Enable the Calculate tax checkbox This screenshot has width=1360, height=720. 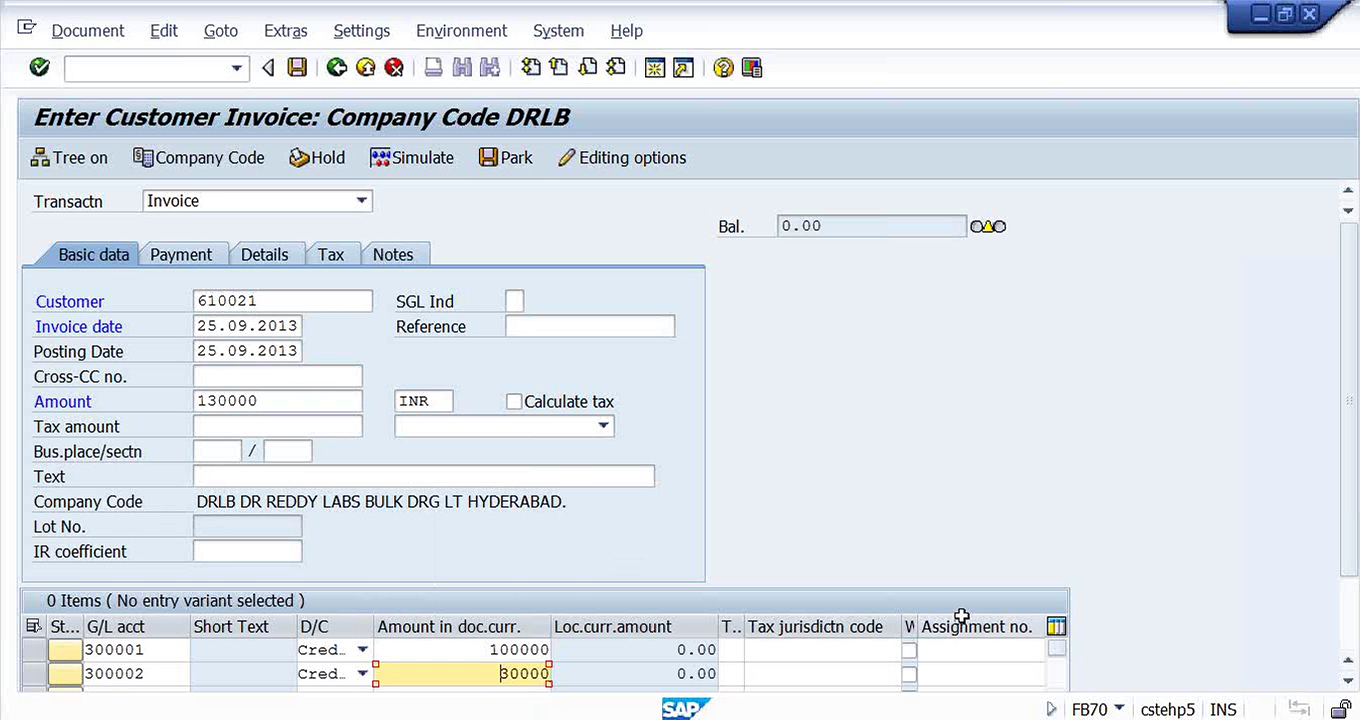click(x=514, y=402)
